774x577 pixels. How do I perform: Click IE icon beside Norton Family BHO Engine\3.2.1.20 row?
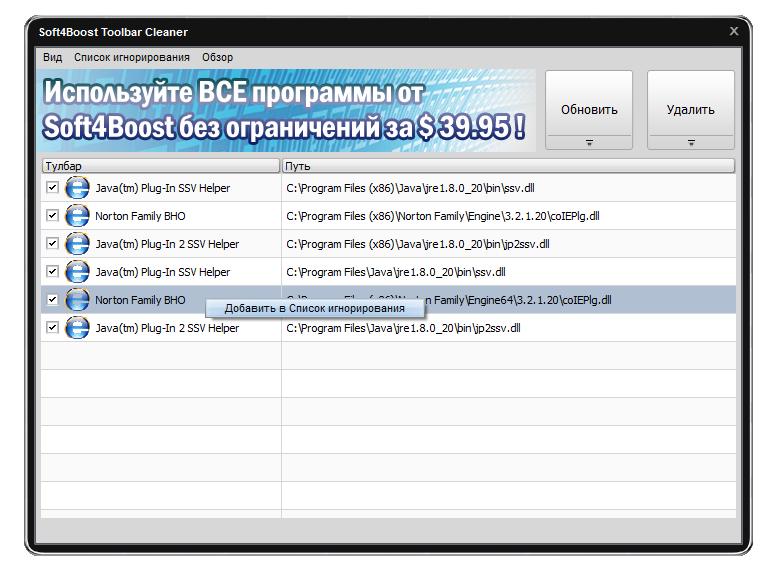click(x=77, y=216)
